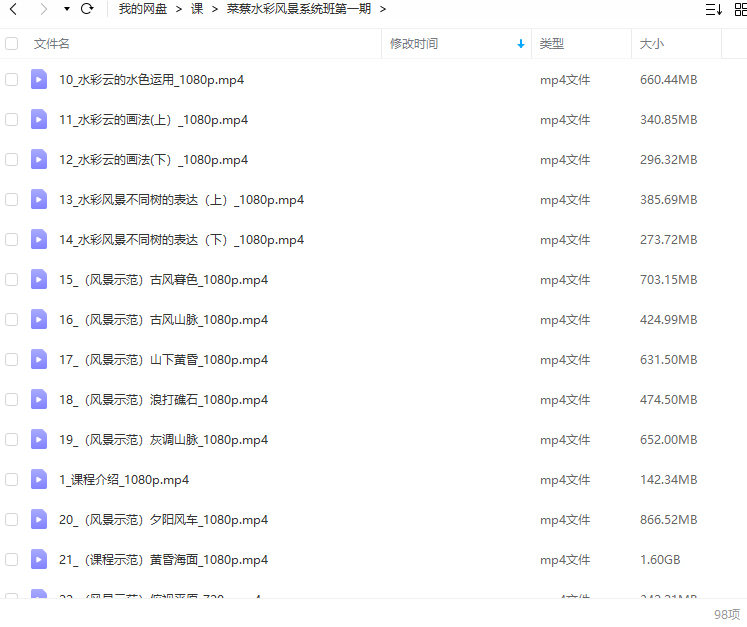Open the sort order icon menu
This screenshot has height=627, width=747.
[x=713, y=9]
